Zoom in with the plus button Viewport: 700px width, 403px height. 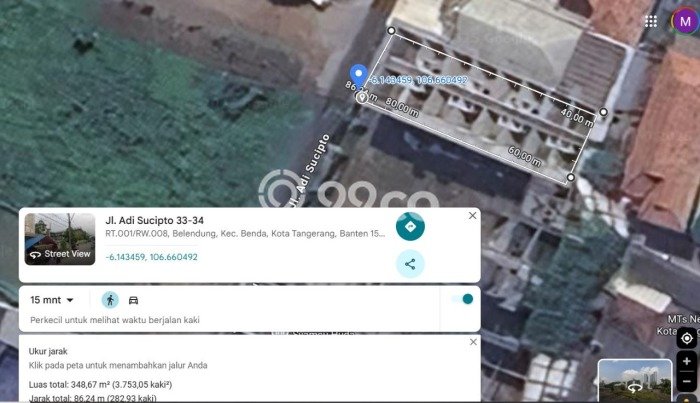tap(687, 361)
